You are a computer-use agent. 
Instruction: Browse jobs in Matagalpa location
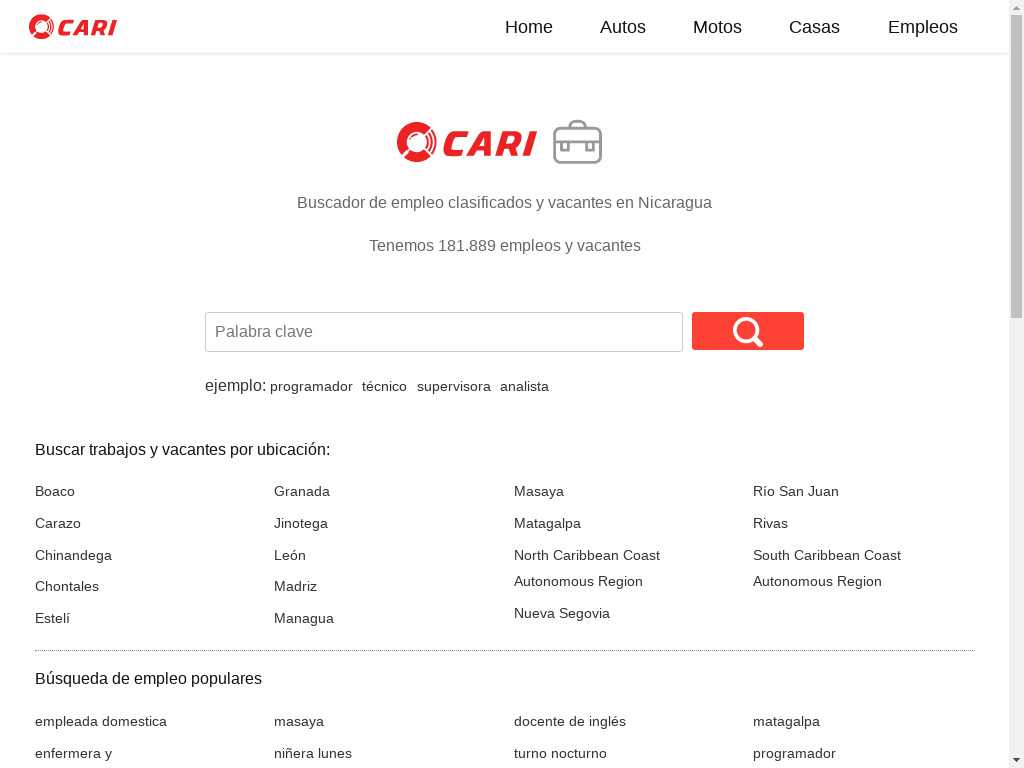(547, 523)
